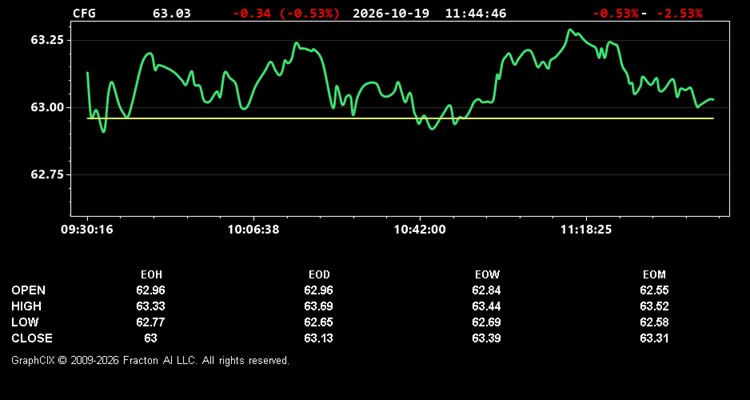Click the 63.25 y-axis label
Viewport: 750px width, 400px height.
point(47,40)
